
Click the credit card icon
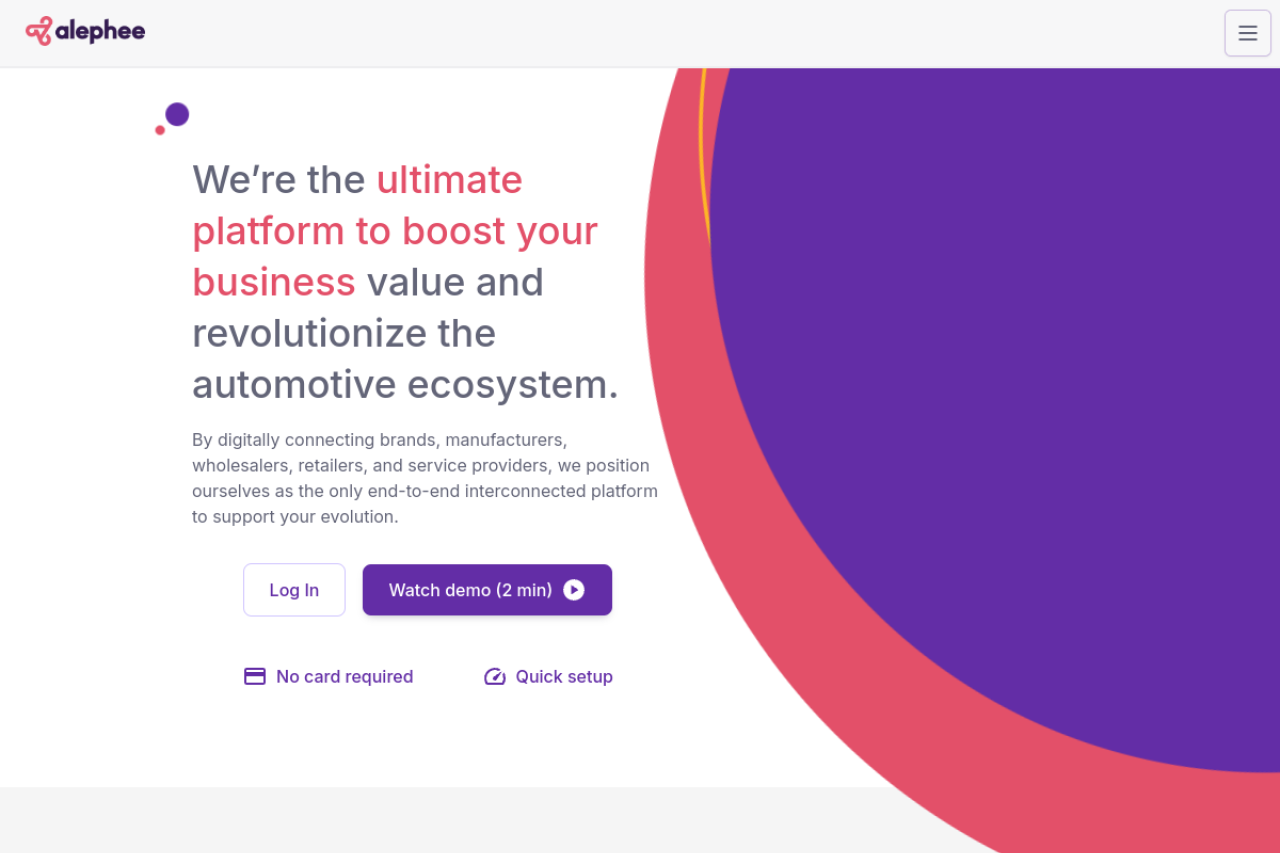click(255, 677)
